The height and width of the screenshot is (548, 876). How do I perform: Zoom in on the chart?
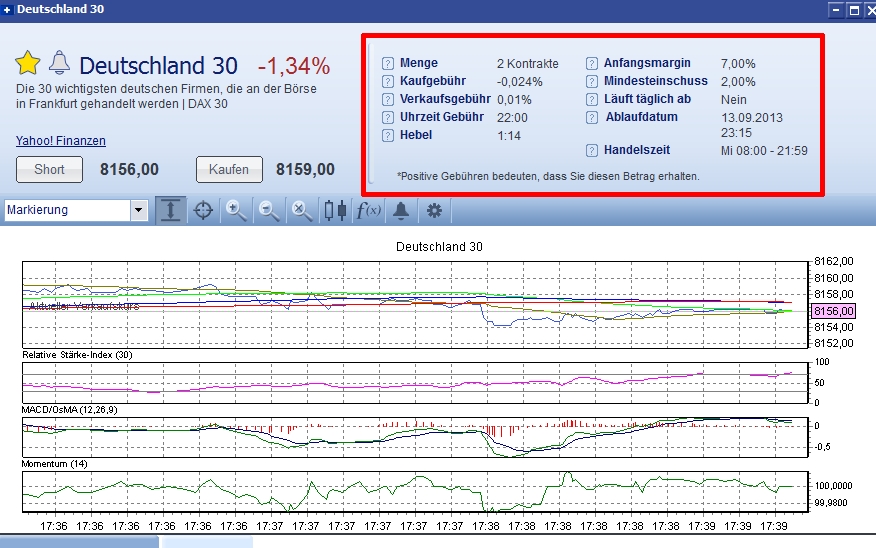(x=236, y=211)
